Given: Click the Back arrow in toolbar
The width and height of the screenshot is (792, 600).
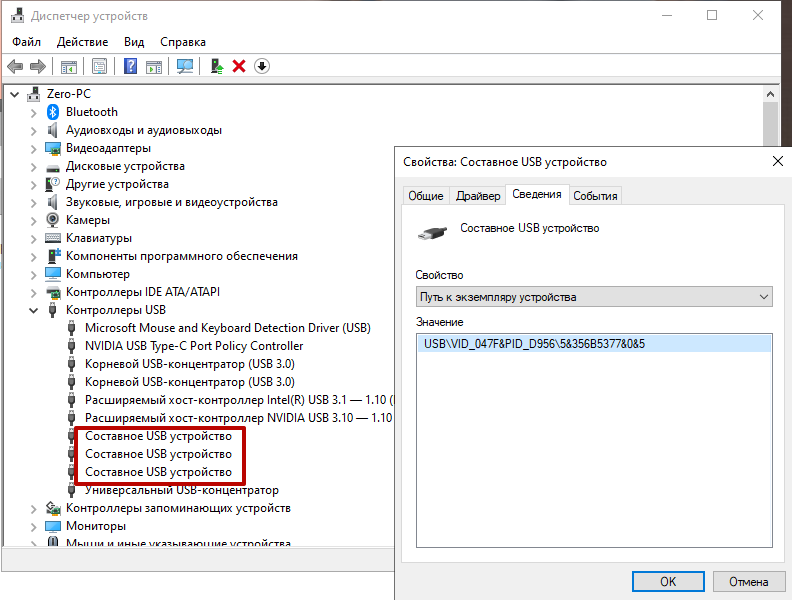Looking at the screenshot, I should click(15, 66).
